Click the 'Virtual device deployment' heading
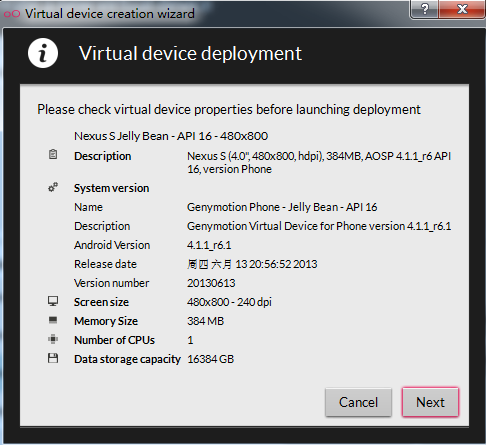486x445 pixels. 190,53
